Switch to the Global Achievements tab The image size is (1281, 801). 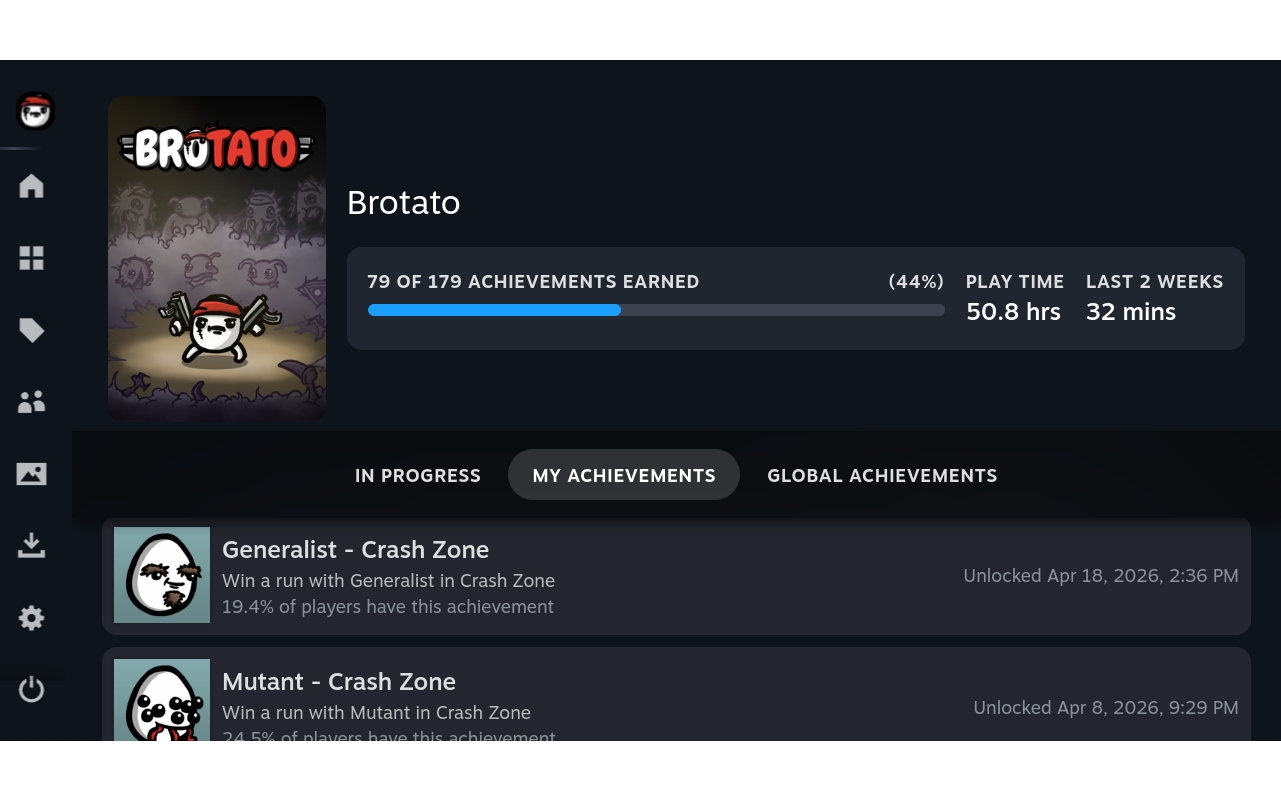click(x=882, y=476)
